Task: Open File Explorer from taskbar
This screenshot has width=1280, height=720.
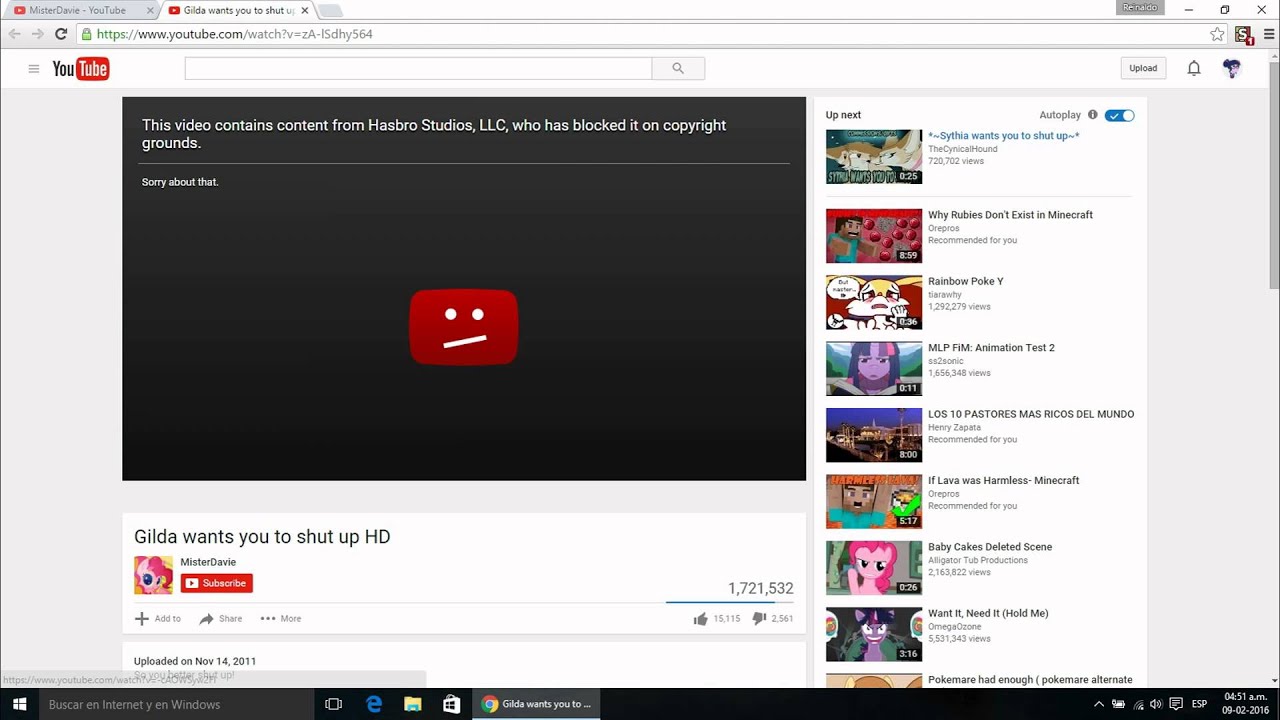Action: (413, 704)
